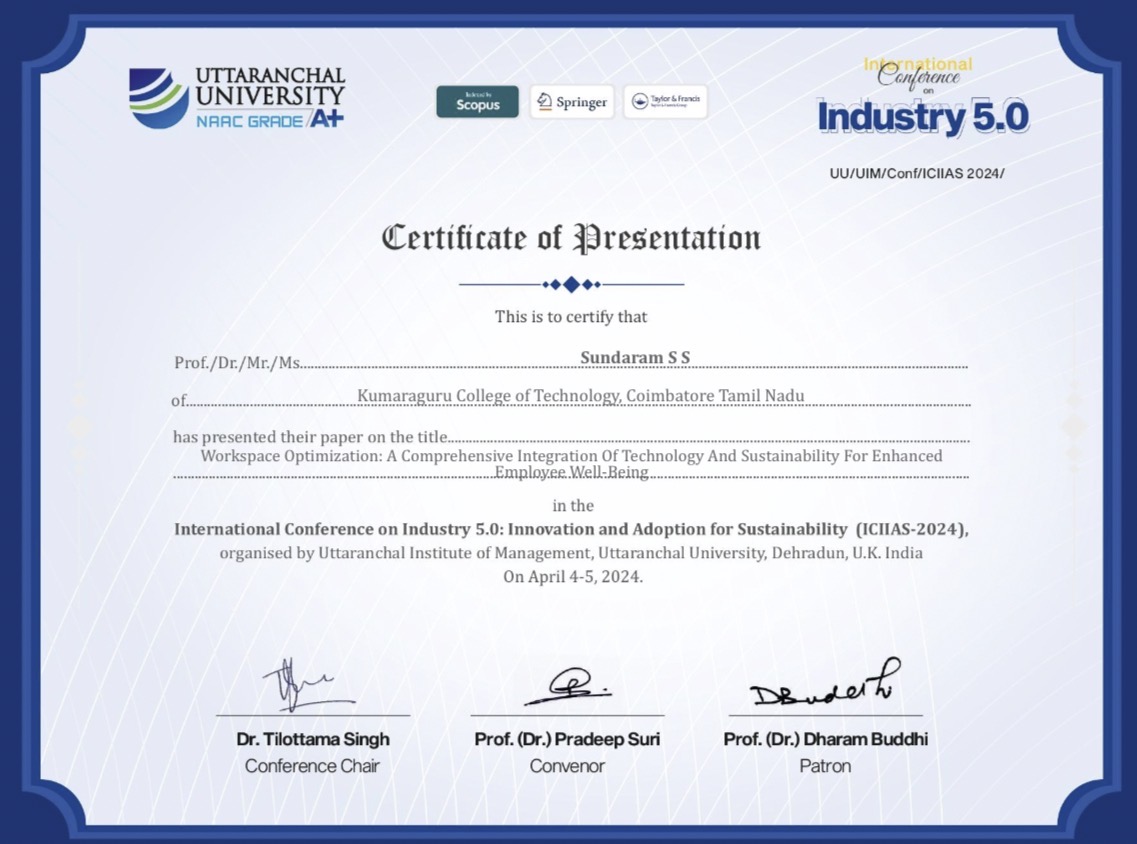Click the NAAC Grade A+ label
This screenshot has width=1137, height=844.
pos(270,119)
